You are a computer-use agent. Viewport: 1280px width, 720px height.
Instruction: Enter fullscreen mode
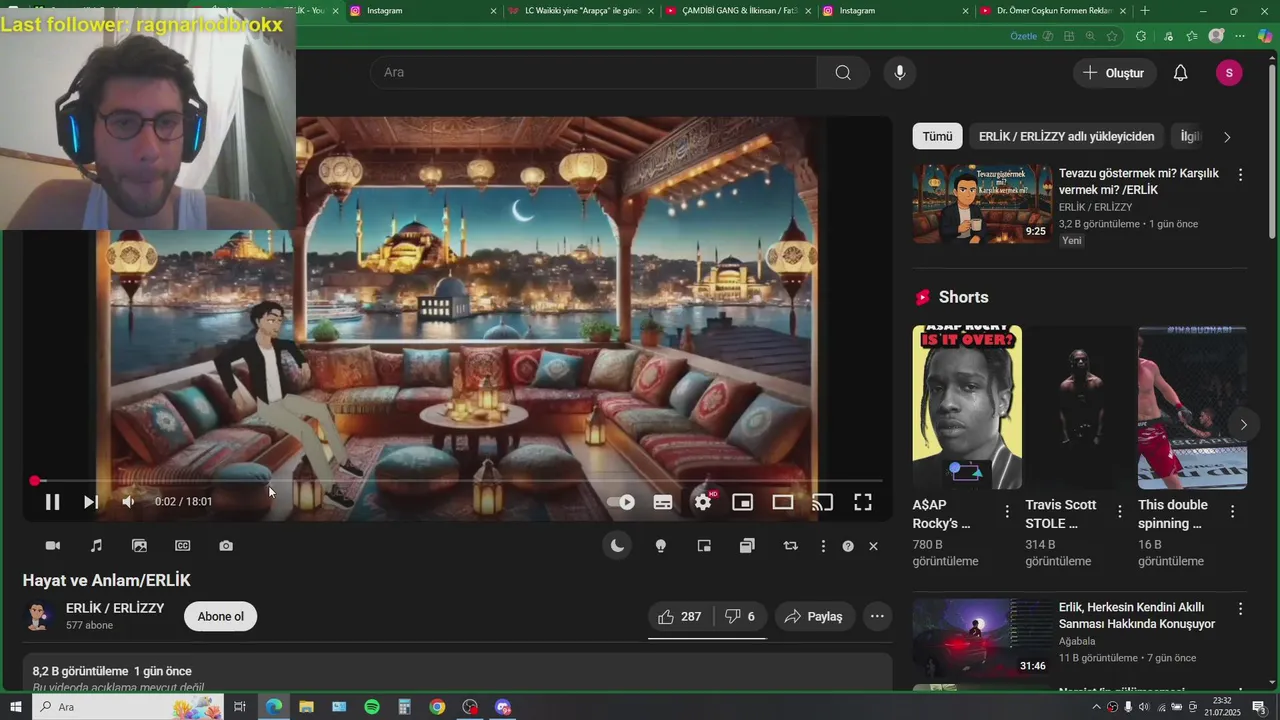(x=863, y=502)
